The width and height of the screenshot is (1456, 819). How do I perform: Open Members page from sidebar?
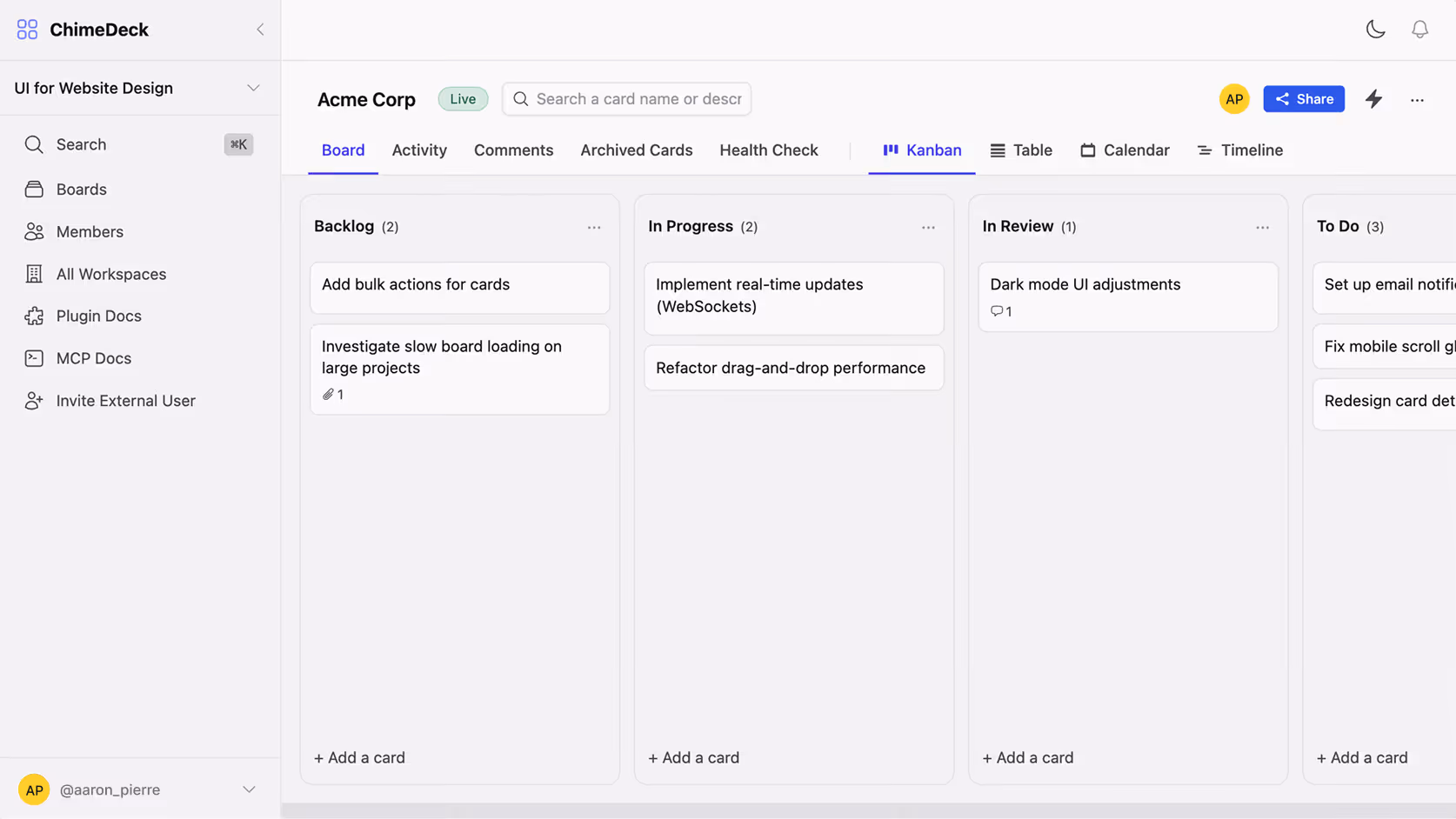click(x=139, y=232)
